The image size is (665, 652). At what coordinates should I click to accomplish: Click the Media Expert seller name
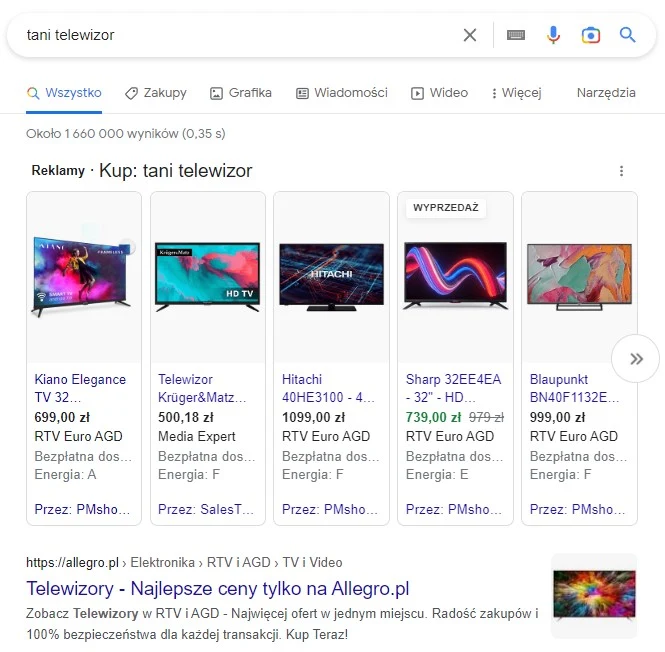[196, 437]
